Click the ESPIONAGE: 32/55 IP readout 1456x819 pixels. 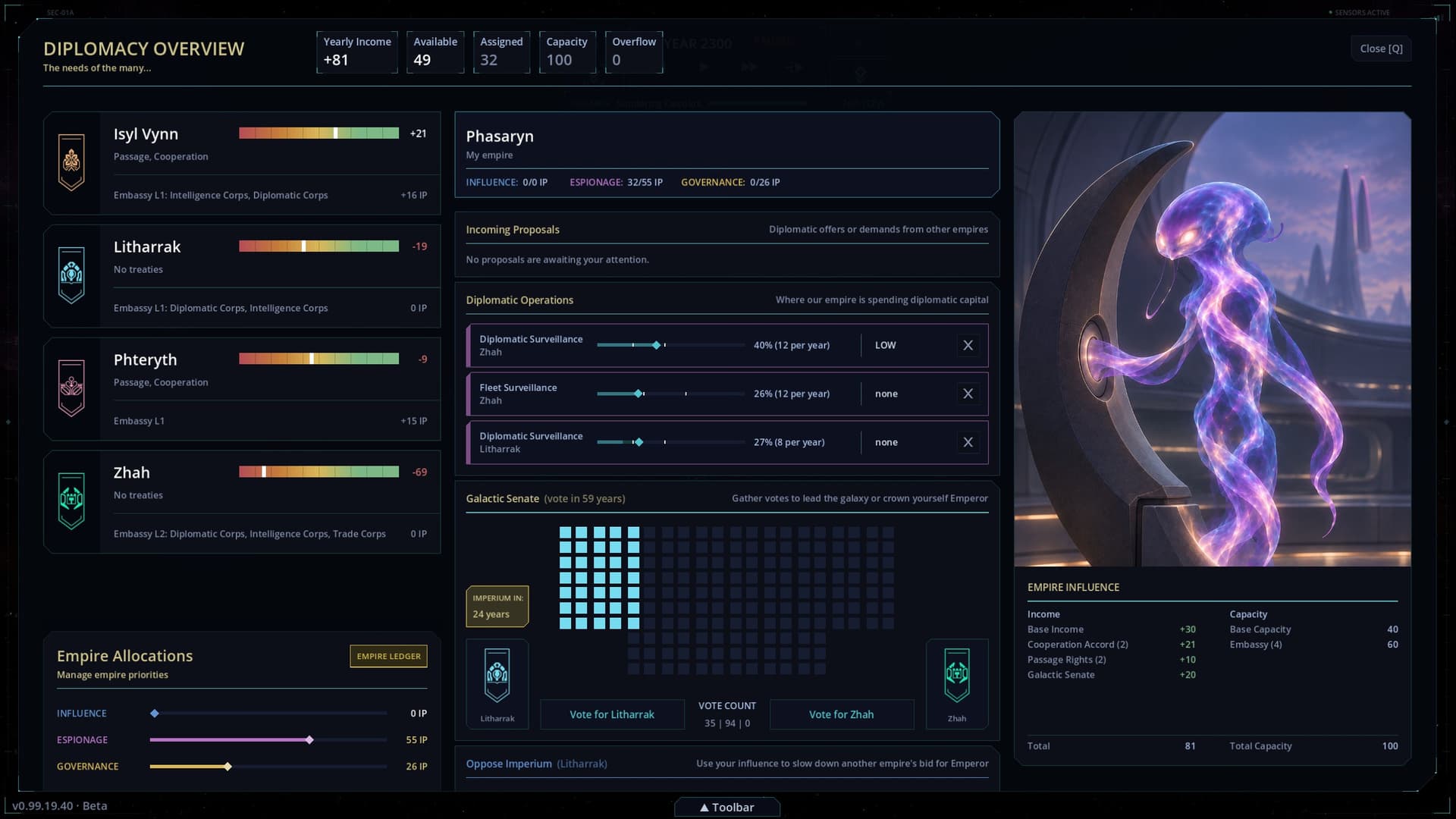click(x=616, y=183)
